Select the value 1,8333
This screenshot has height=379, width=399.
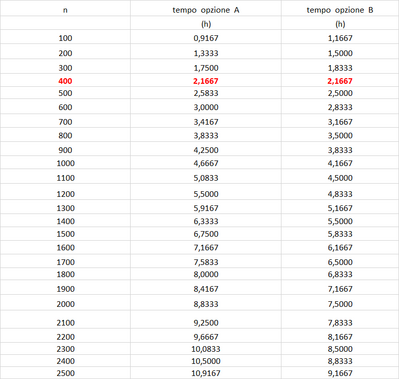[340, 68]
